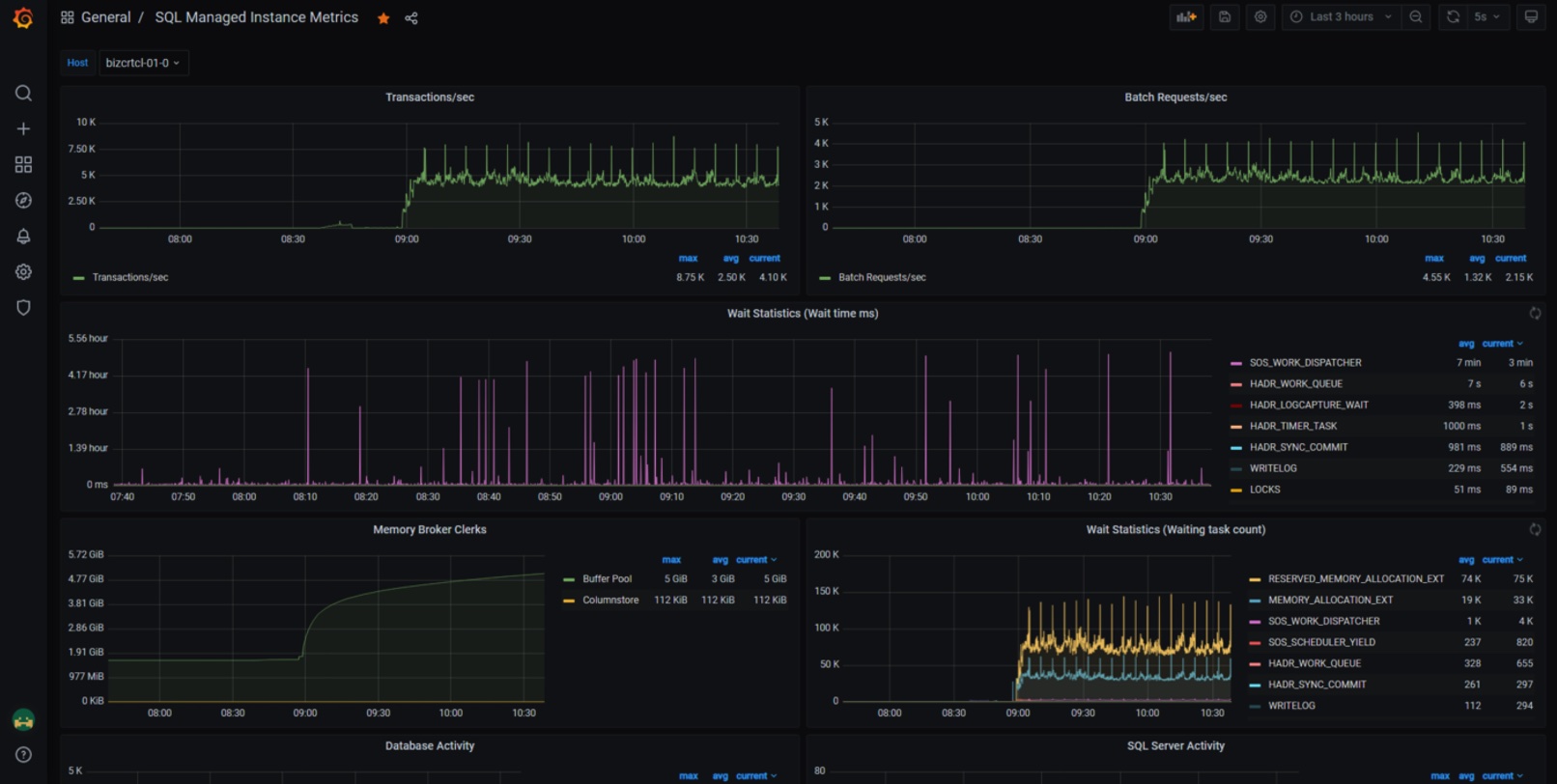Screen dimensions: 1557x784
Task: Click the Host variable label
Action: (x=77, y=63)
